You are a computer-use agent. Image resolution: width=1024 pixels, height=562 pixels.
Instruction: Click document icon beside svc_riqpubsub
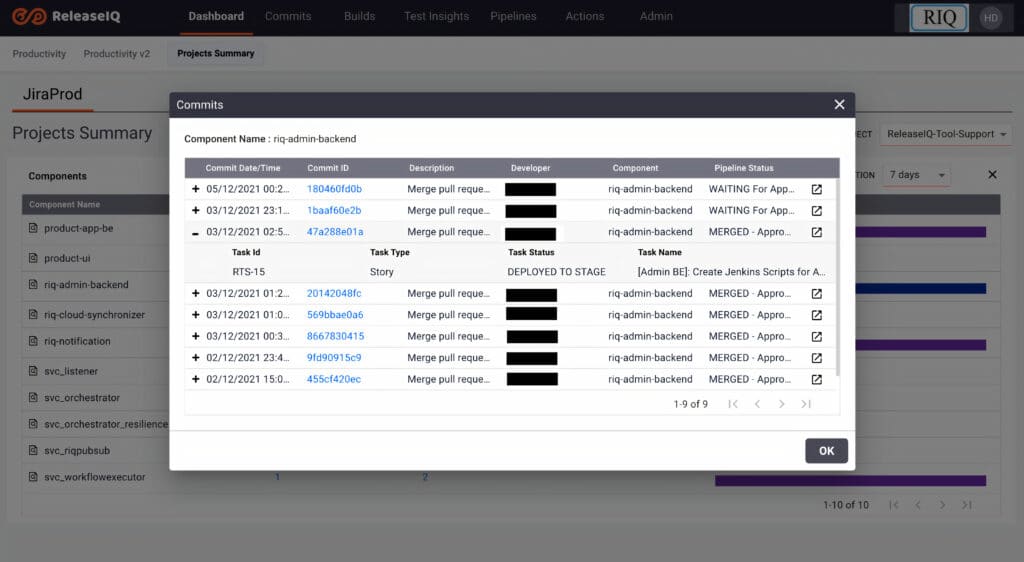tap(33, 450)
